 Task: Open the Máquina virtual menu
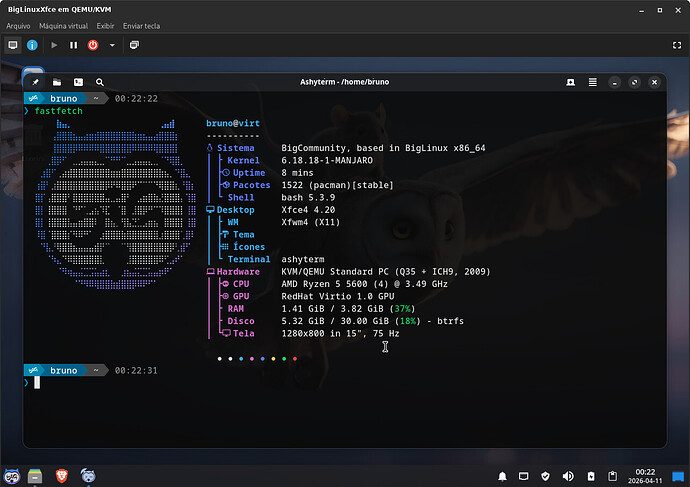click(x=63, y=26)
